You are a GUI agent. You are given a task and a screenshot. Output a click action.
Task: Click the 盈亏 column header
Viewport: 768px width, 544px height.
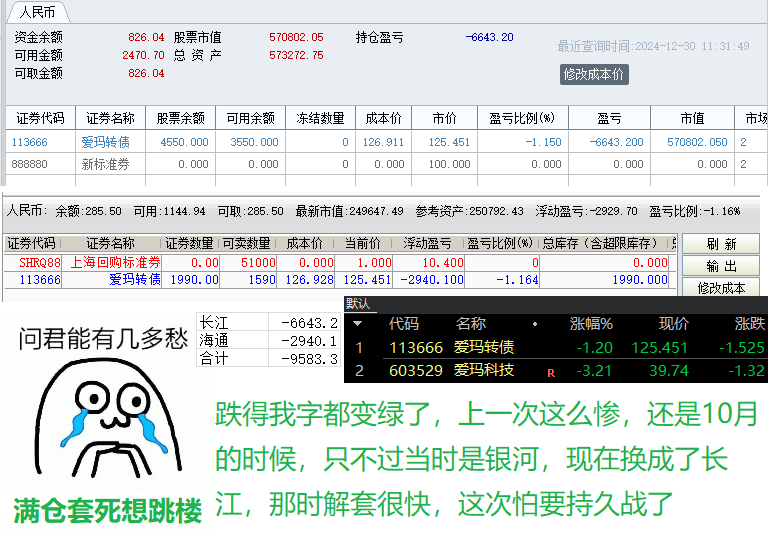click(609, 118)
